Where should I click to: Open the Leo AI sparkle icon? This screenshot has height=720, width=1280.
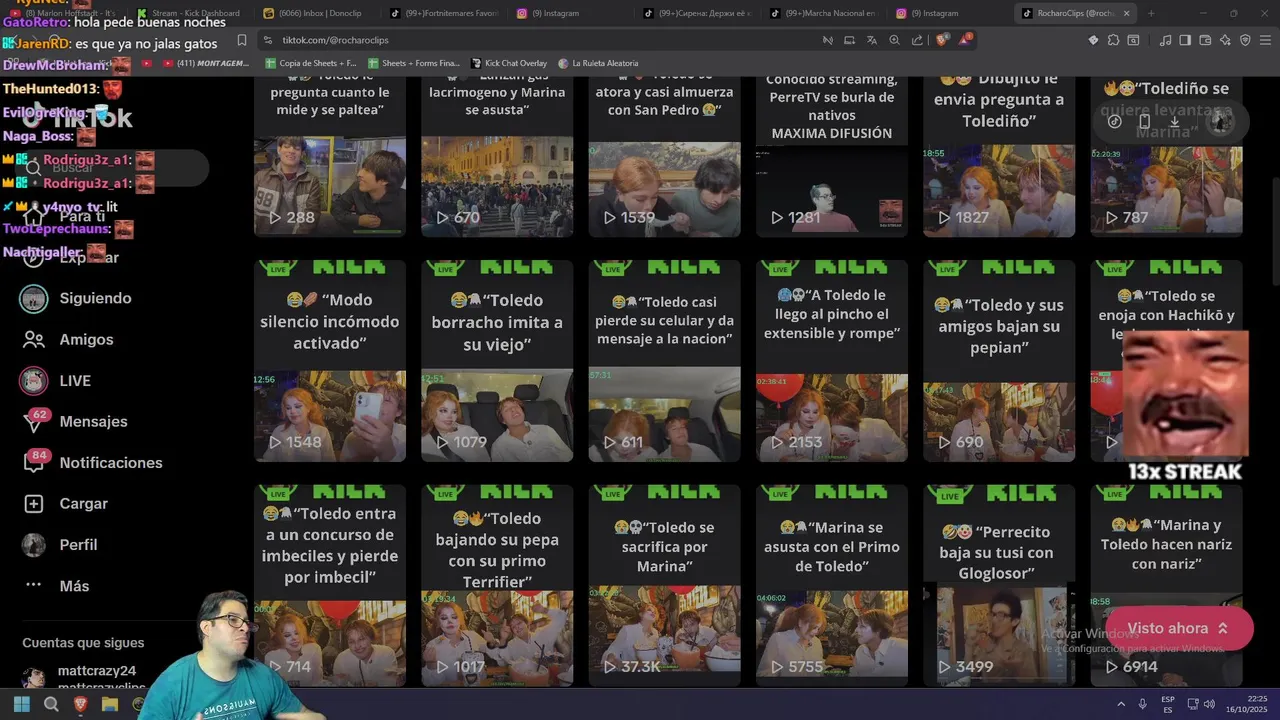[1225, 40]
